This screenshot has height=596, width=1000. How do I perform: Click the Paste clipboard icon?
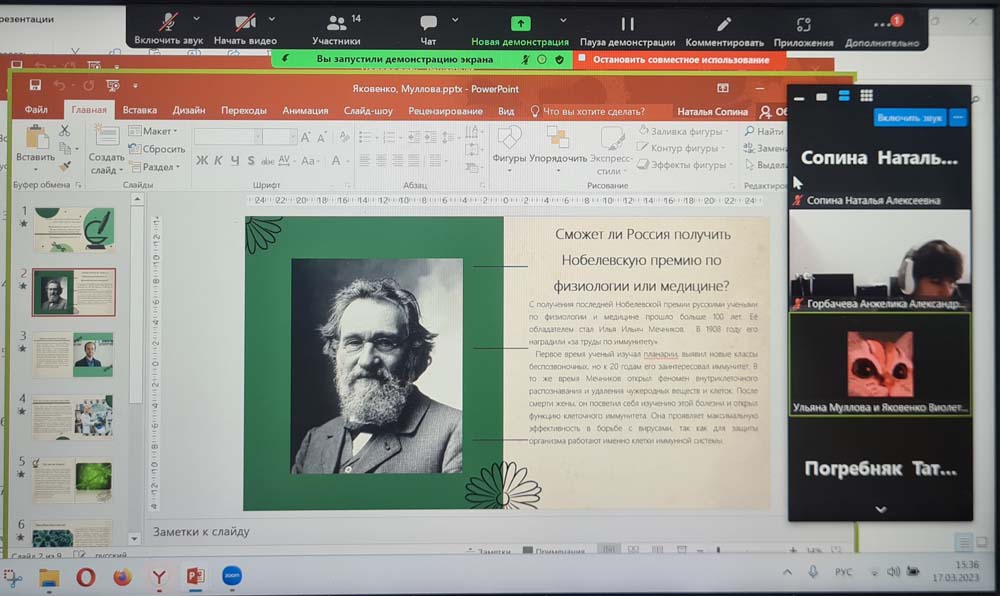(36, 136)
